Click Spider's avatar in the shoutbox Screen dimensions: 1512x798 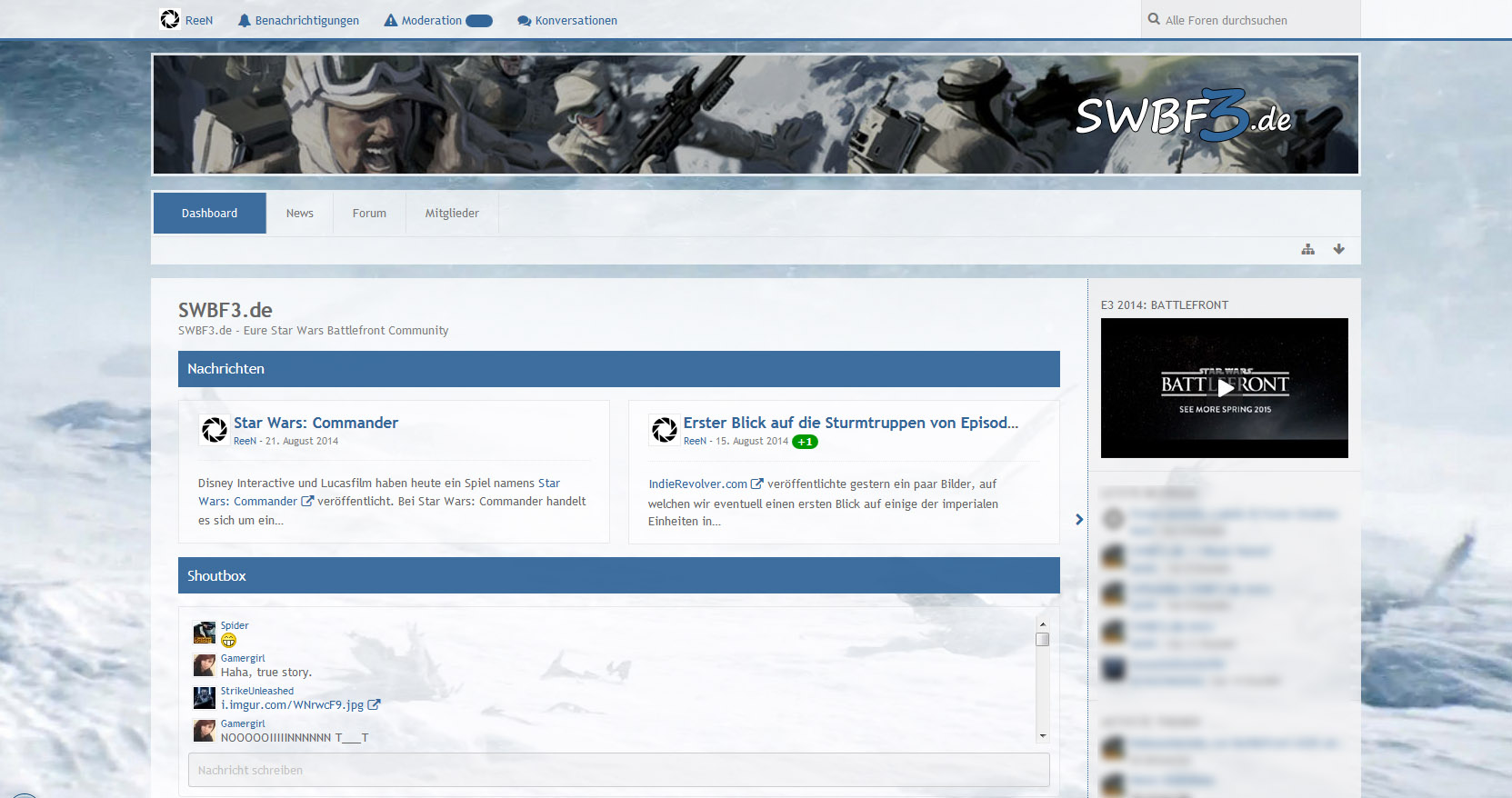[x=205, y=633]
